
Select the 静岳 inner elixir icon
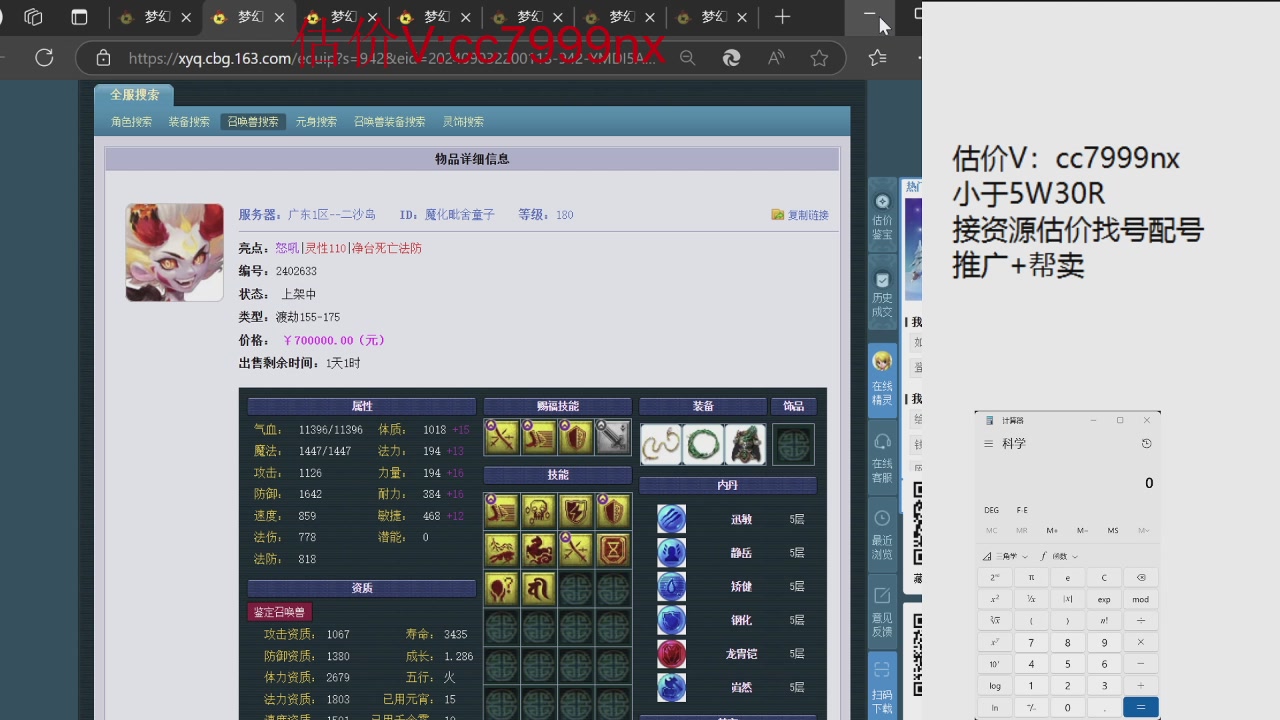click(x=671, y=552)
